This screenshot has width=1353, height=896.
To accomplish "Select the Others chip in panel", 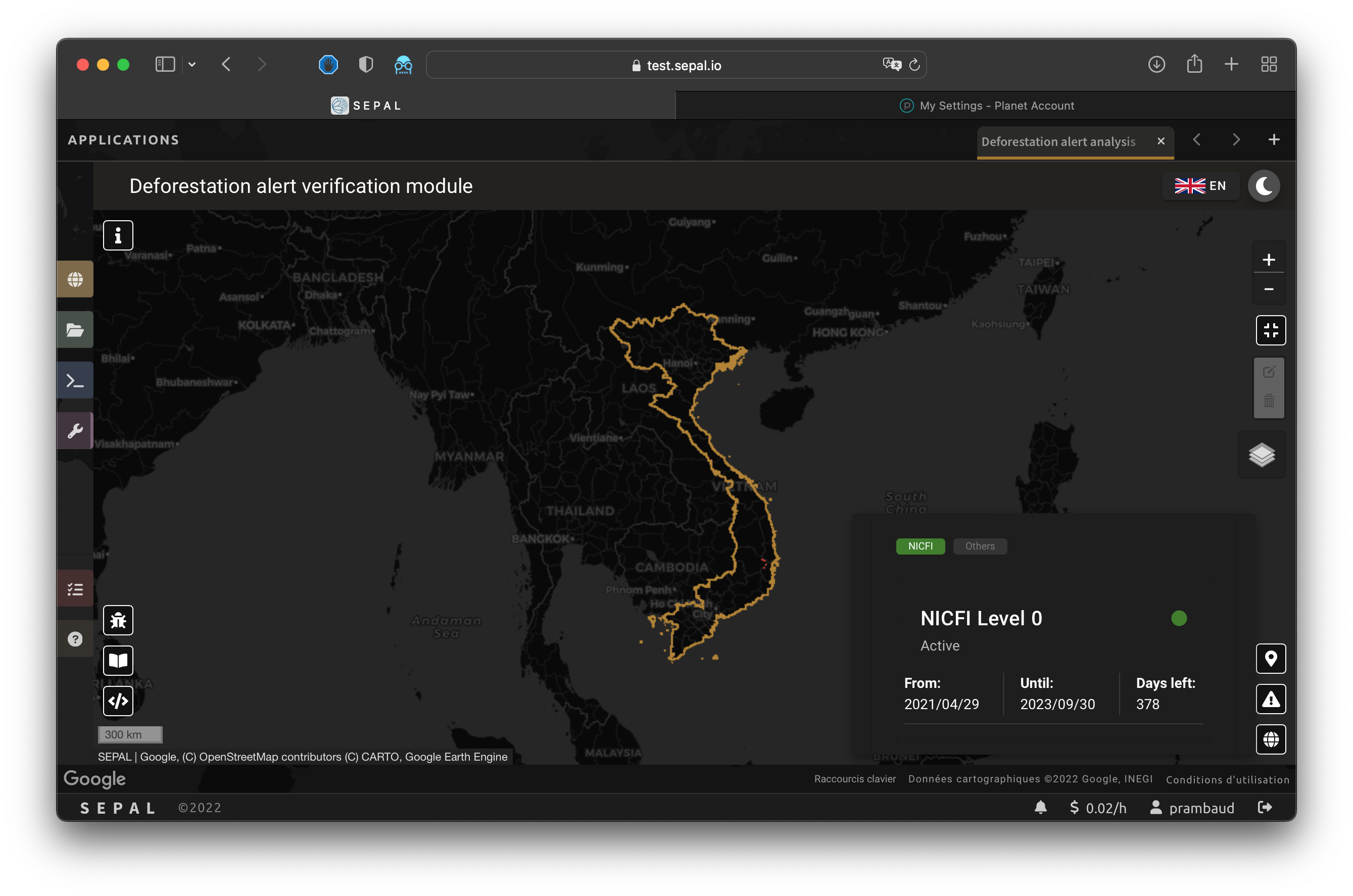I will pos(979,546).
